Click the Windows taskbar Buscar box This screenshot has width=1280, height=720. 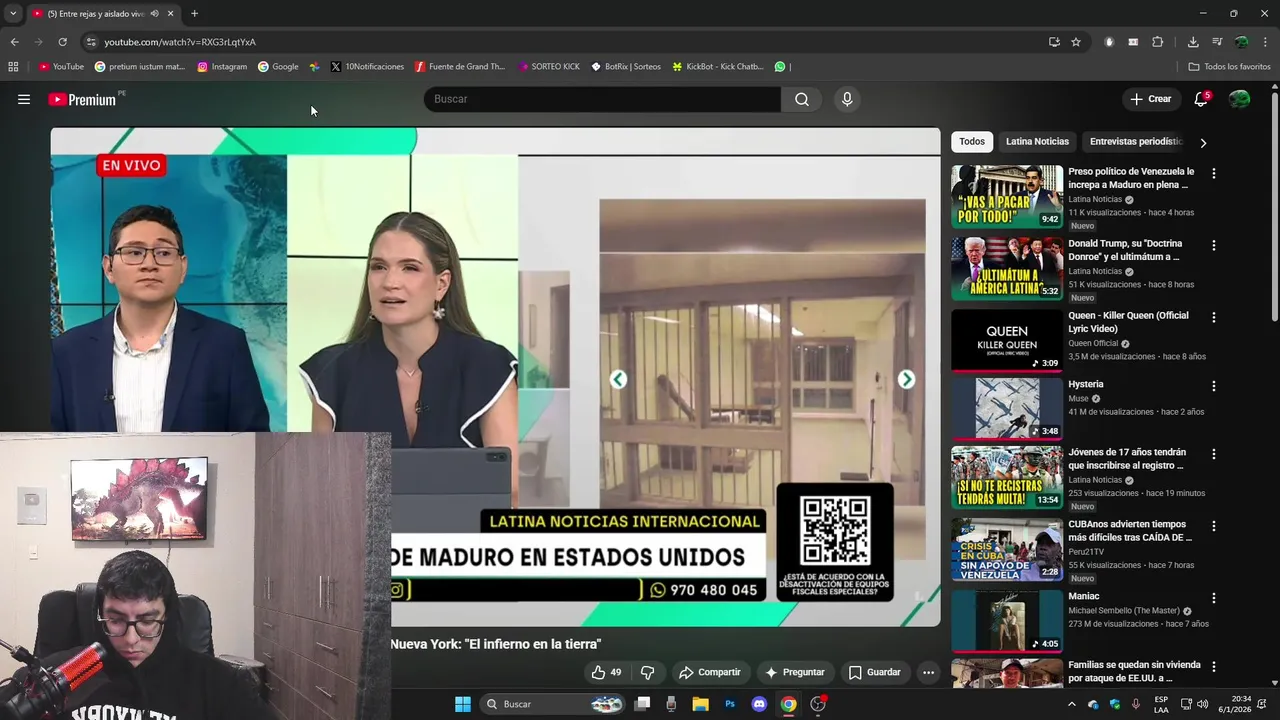(553, 704)
